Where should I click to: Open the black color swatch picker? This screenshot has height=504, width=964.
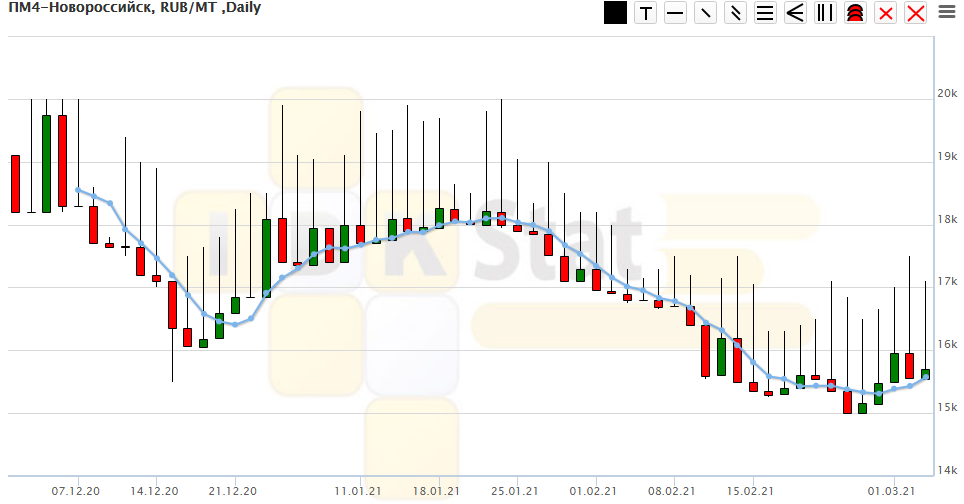(615, 13)
